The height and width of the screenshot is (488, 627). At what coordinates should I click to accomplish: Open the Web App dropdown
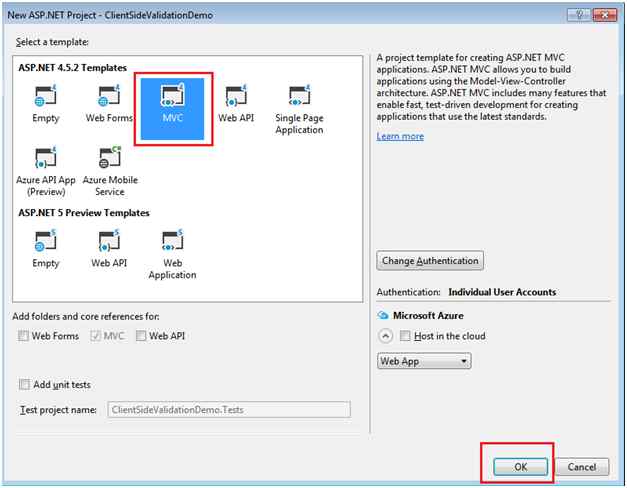point(424,361)
